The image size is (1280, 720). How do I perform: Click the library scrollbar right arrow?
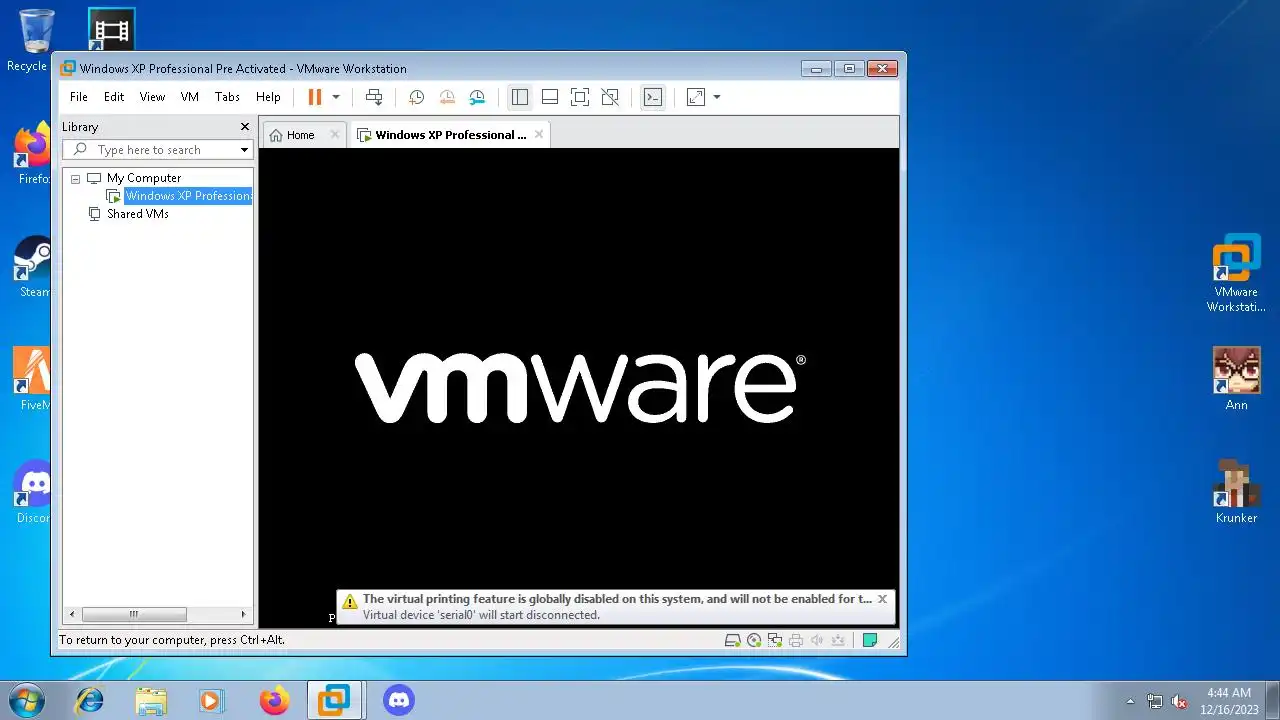tap(243, 614)
